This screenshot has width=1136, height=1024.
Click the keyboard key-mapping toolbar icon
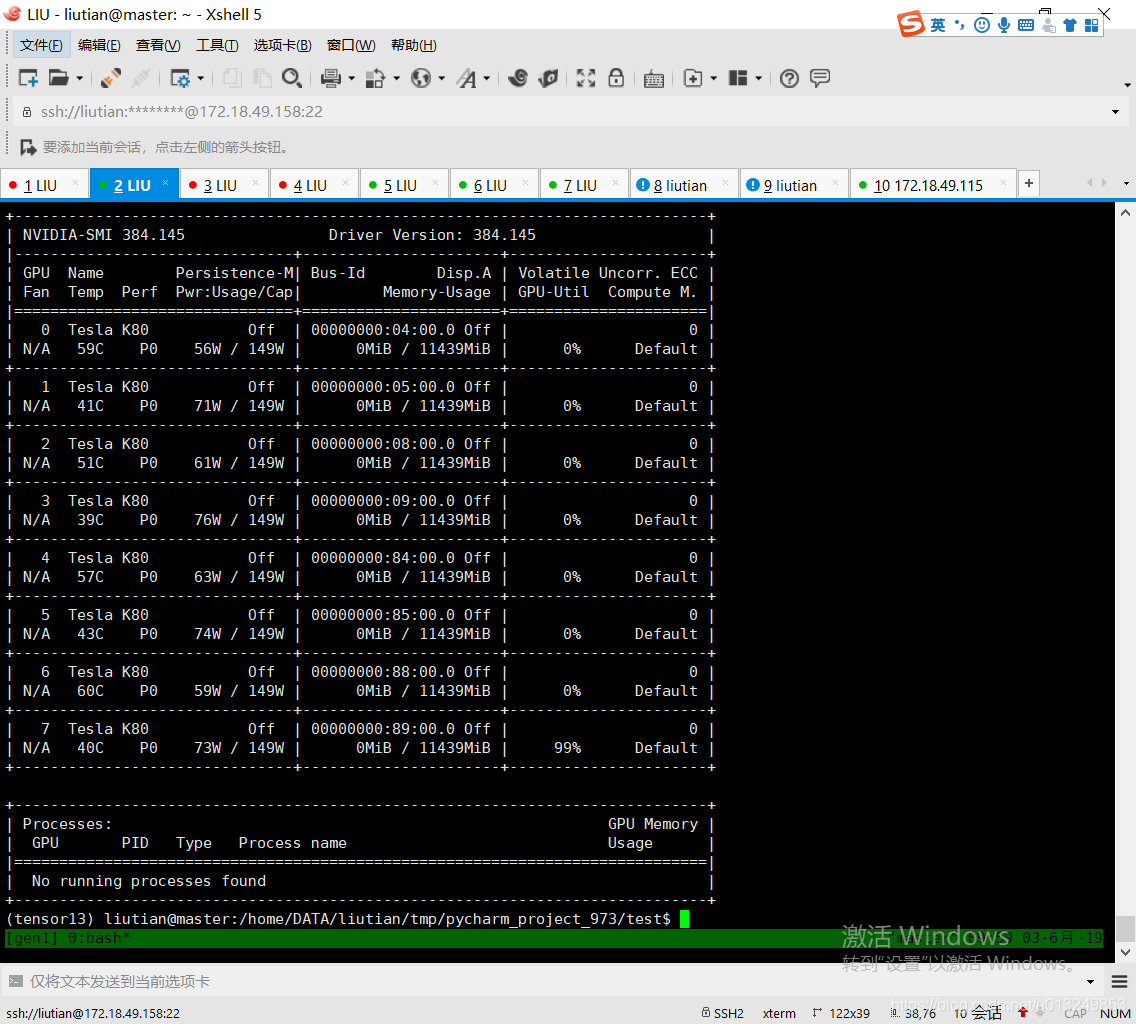[653, 78]
